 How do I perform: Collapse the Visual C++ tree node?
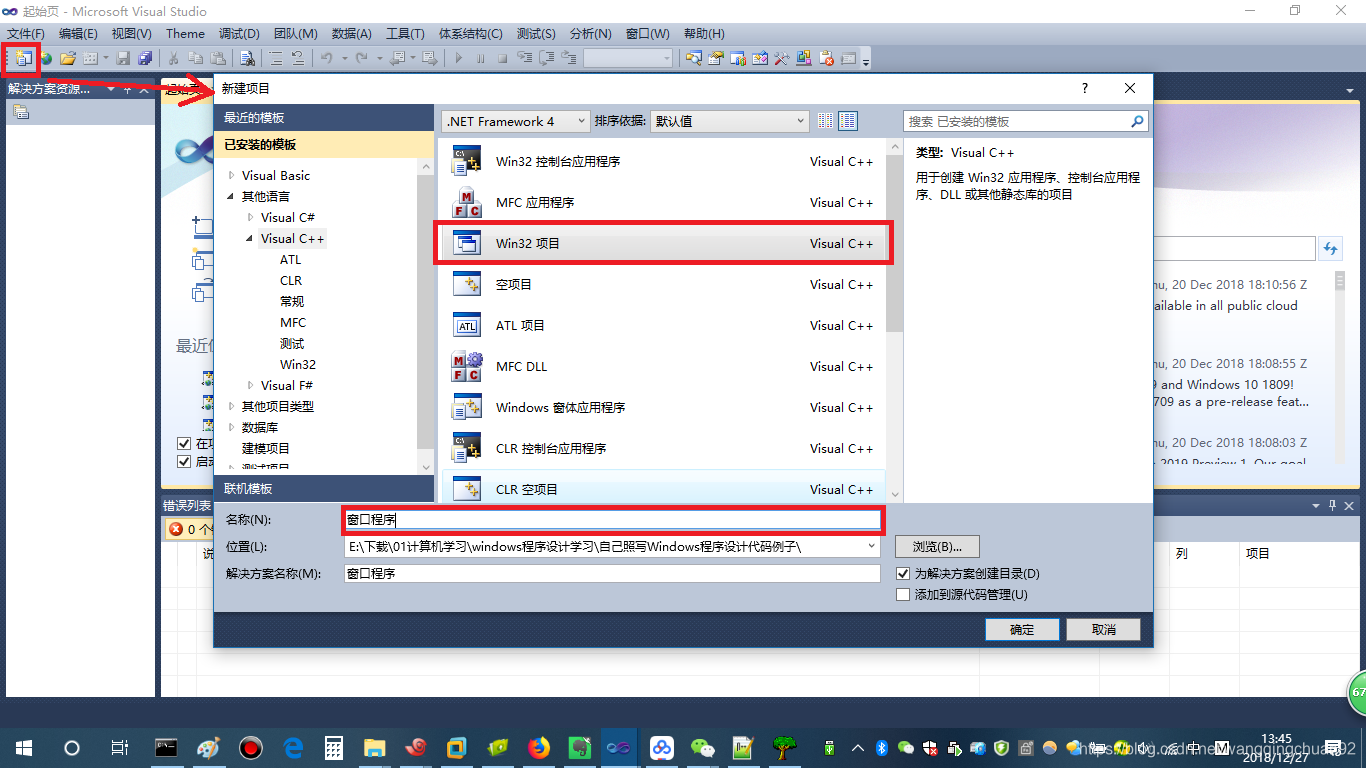click(251, 238)
